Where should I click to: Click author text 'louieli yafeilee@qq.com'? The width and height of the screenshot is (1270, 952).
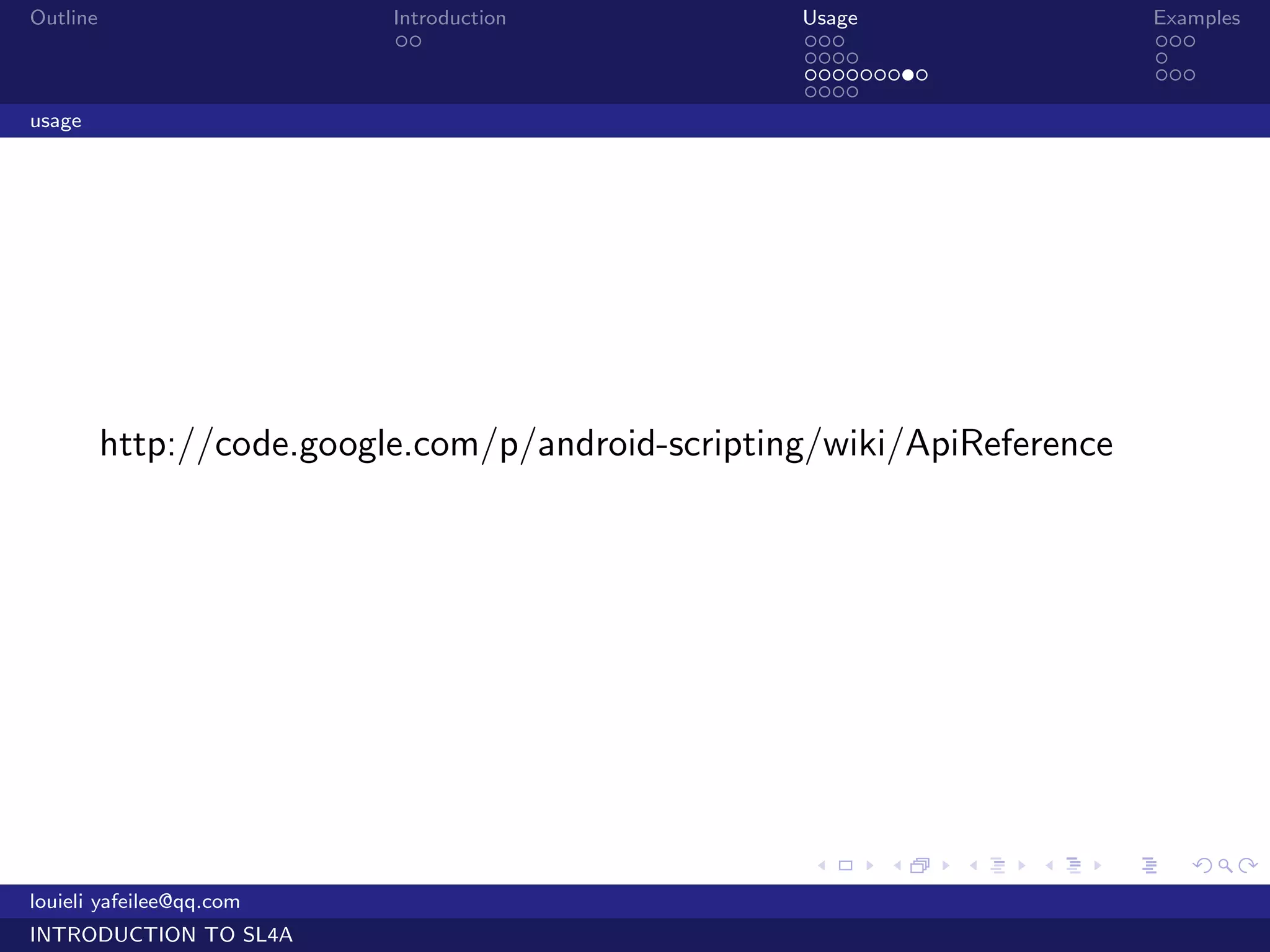pos(135,902)
